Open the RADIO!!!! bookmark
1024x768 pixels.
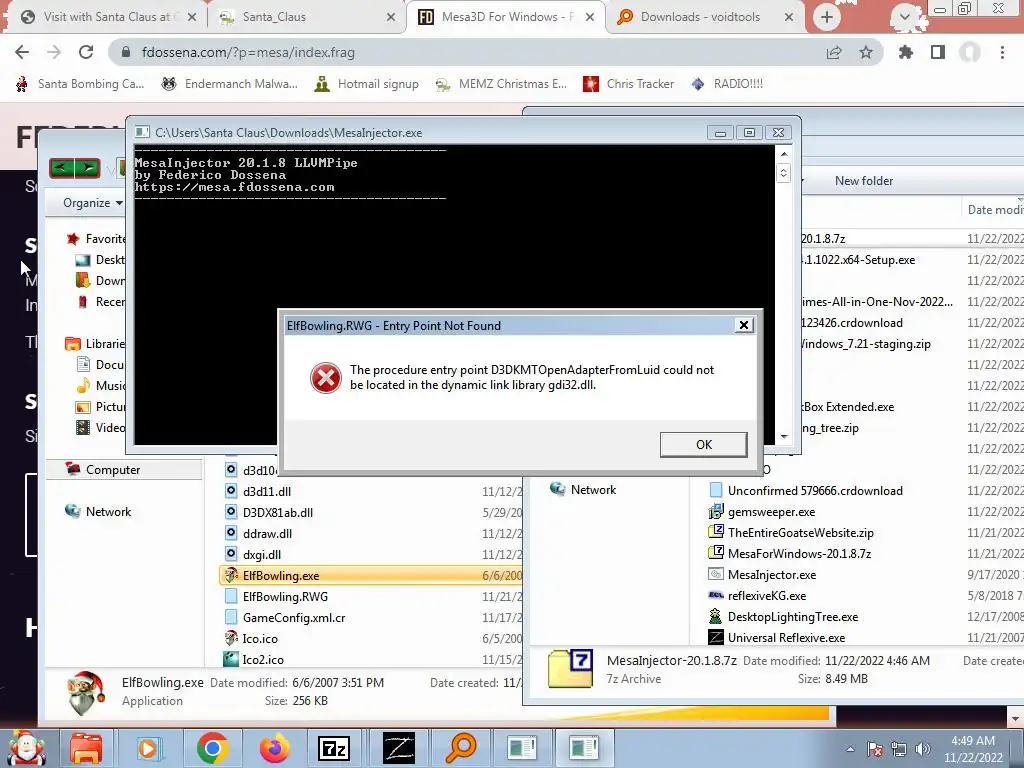tap(727, 84)
